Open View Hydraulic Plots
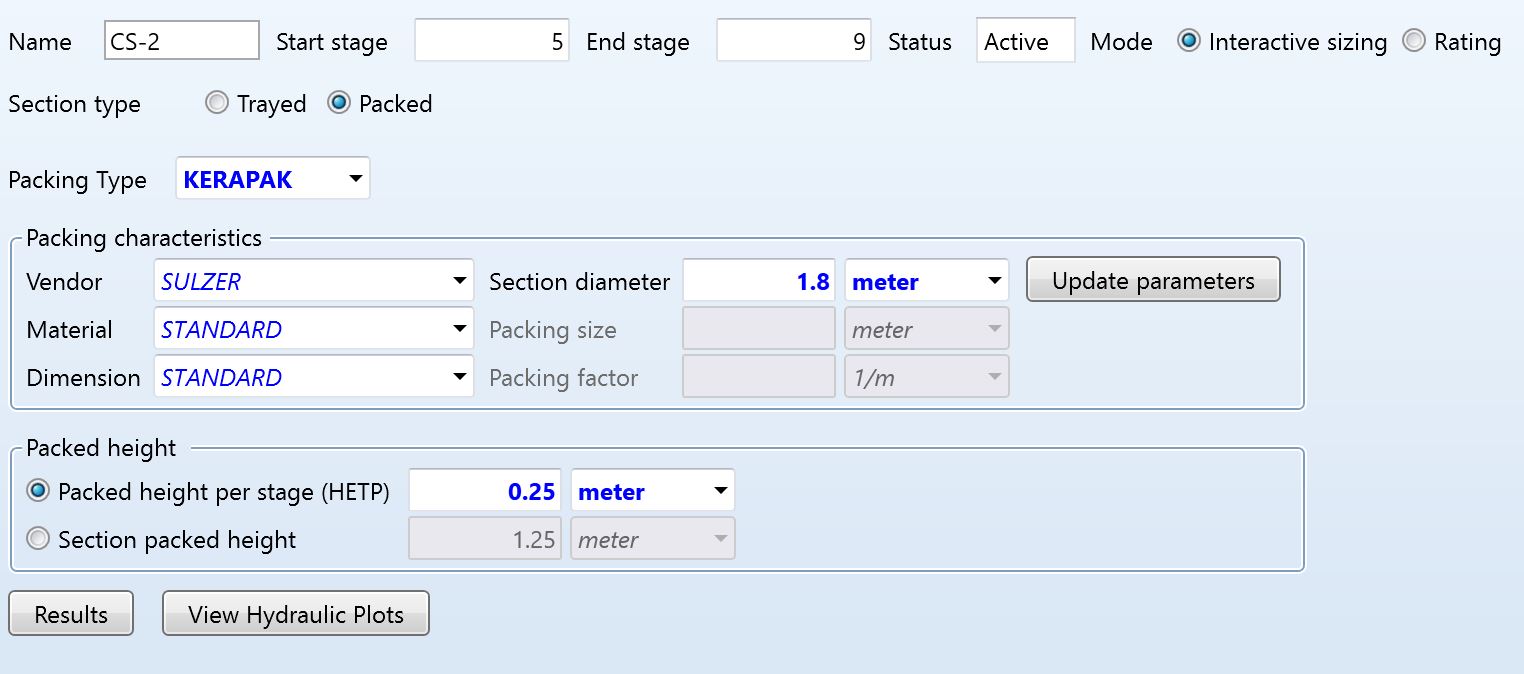 tap(296, 614)
